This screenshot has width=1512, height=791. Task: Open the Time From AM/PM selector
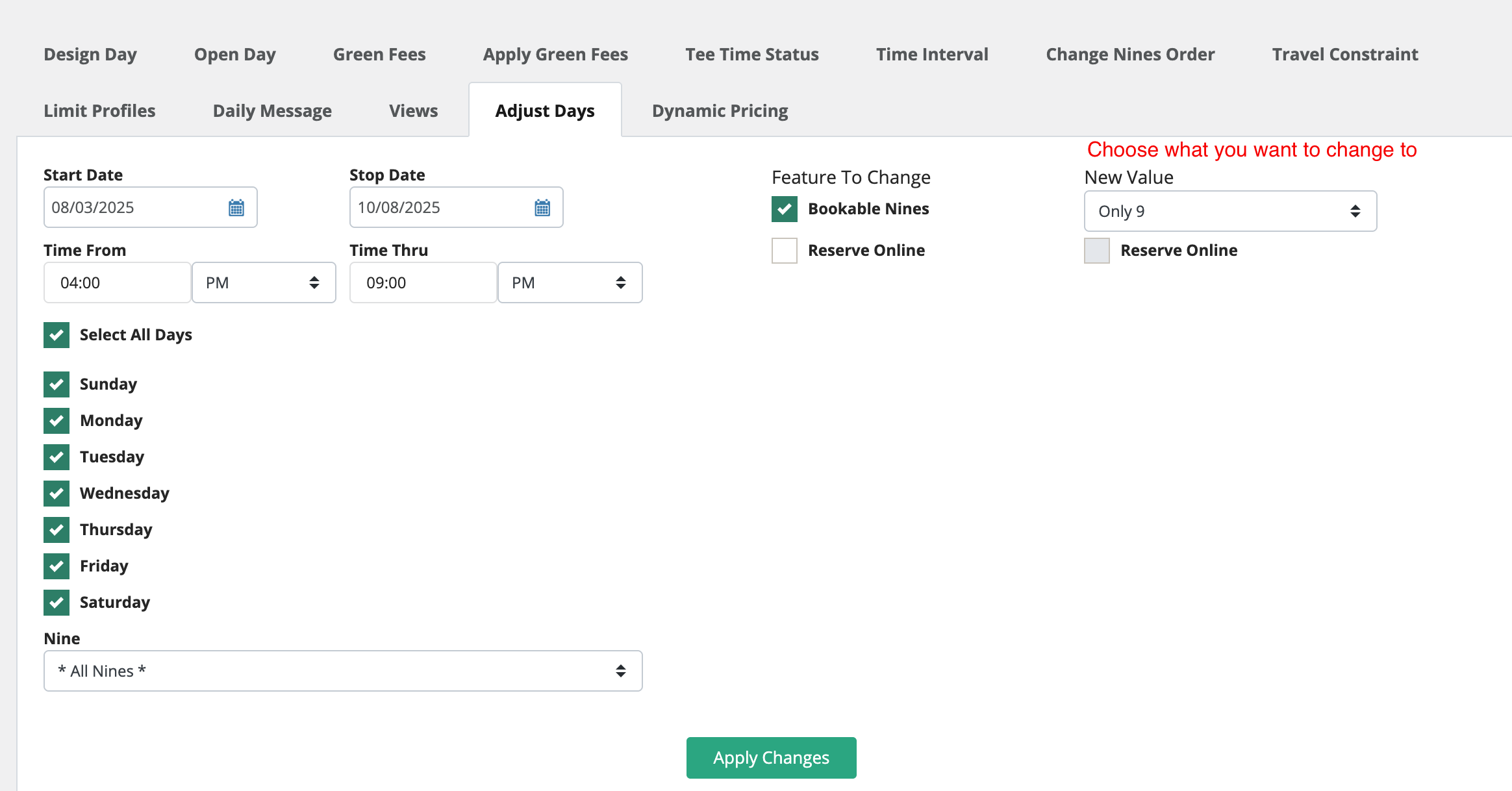pyautogui.click(x=264, y=282)
